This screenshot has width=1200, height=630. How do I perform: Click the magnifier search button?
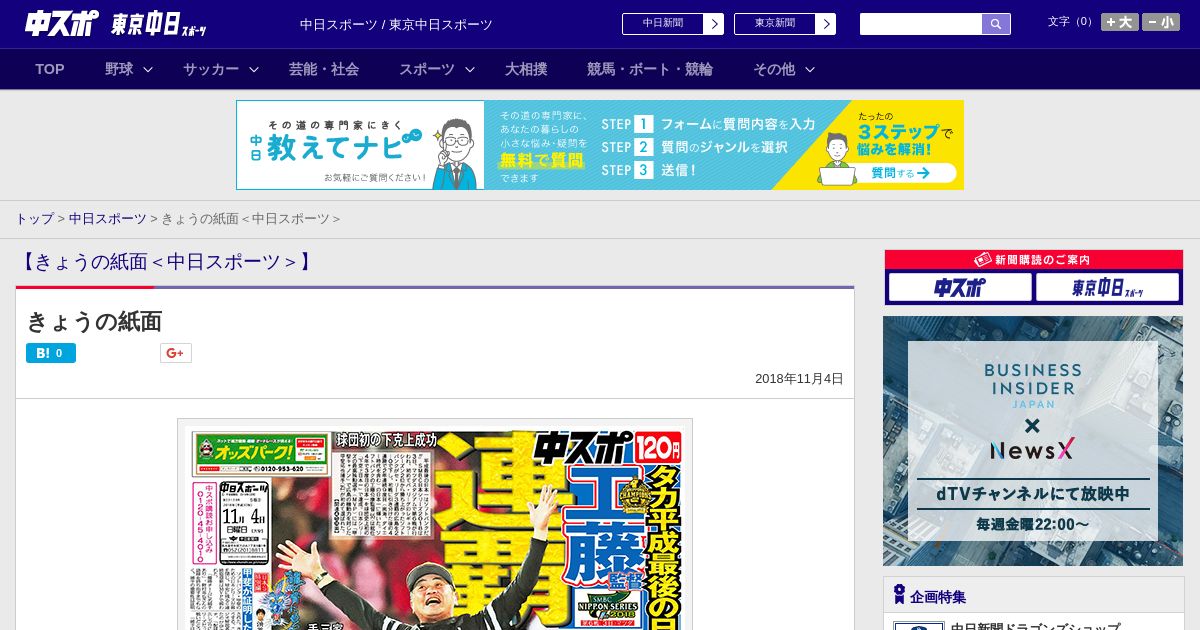pyautogui.click(x=996, y=24)
